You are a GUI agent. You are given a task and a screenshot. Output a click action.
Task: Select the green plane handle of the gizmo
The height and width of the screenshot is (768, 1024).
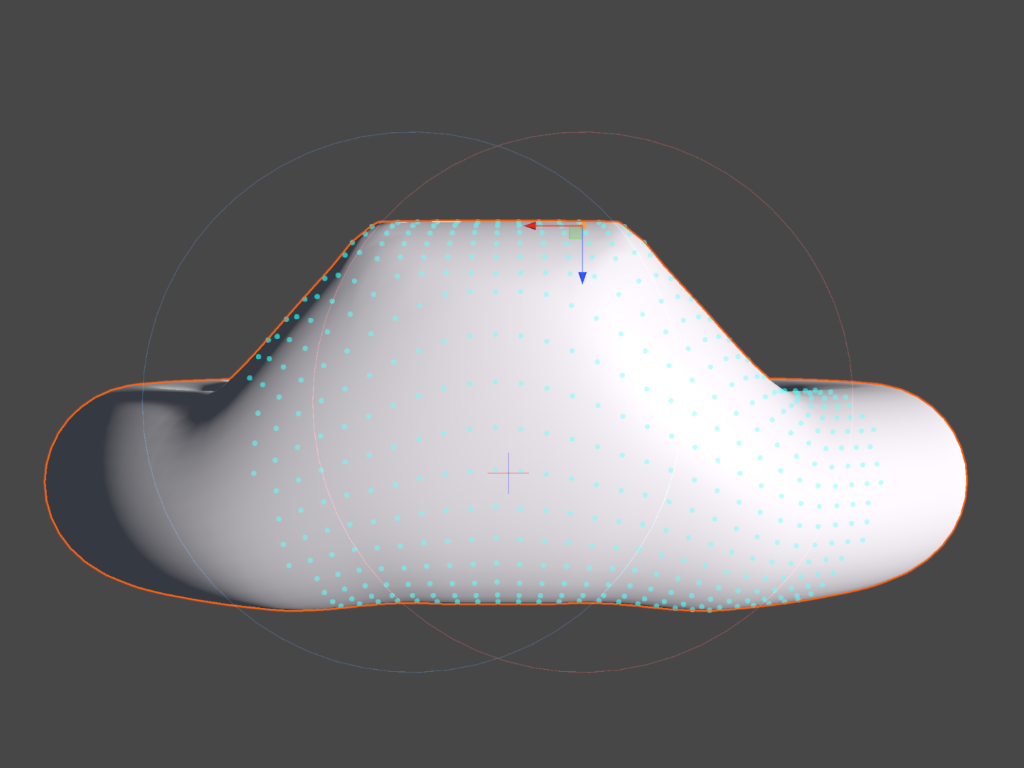click(x=575, y=232)
